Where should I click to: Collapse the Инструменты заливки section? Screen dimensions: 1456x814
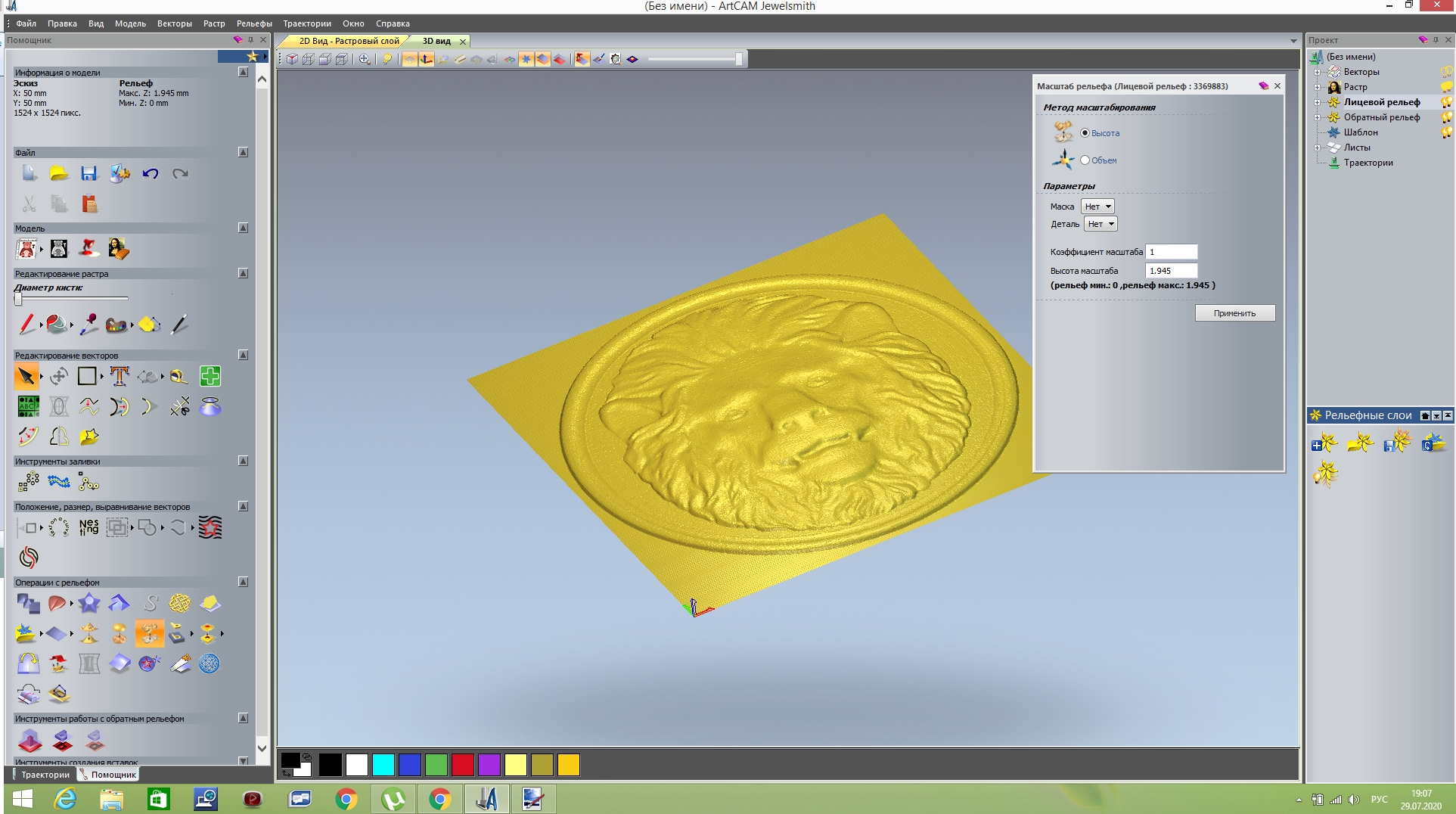(x=243, y=461)
